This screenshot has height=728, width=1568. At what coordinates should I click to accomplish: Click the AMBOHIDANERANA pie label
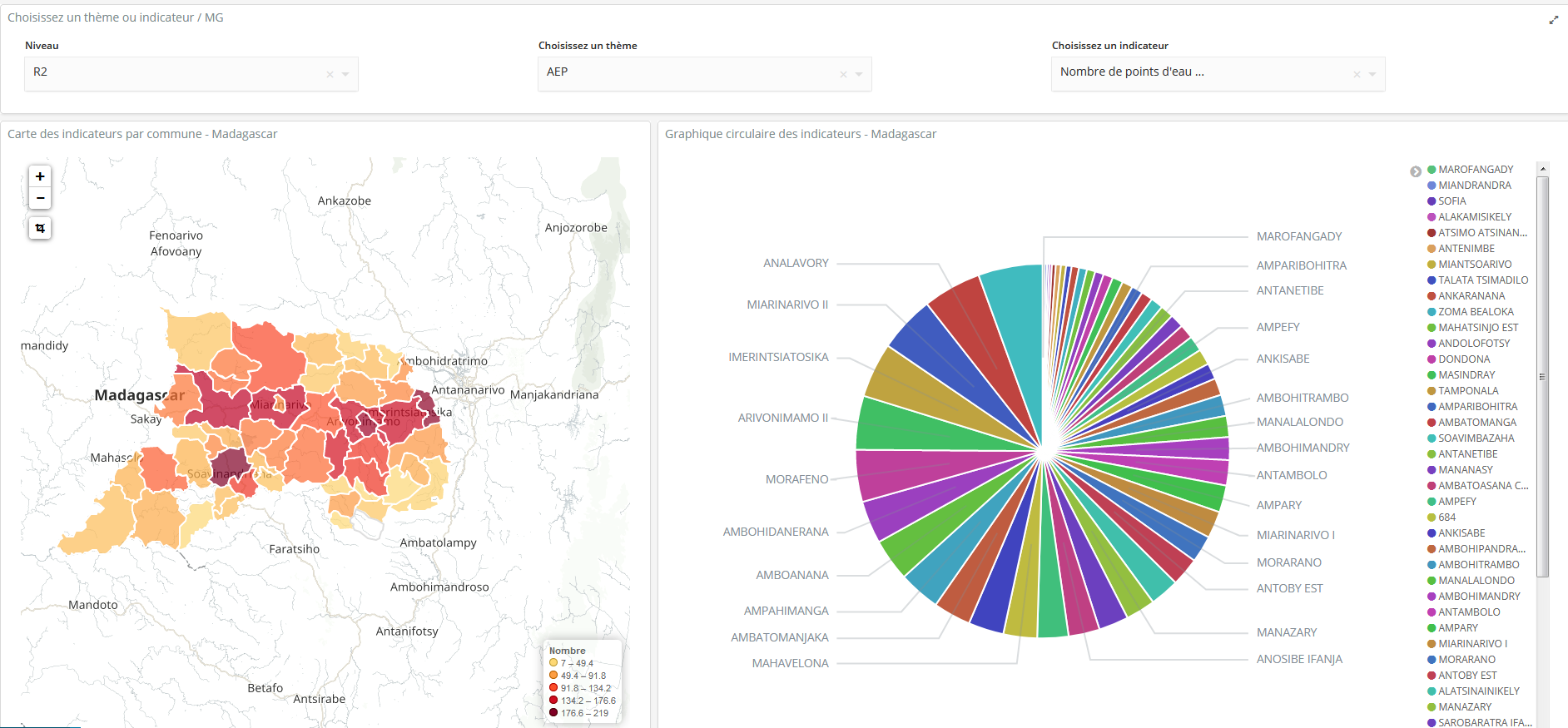pos(776,532)
